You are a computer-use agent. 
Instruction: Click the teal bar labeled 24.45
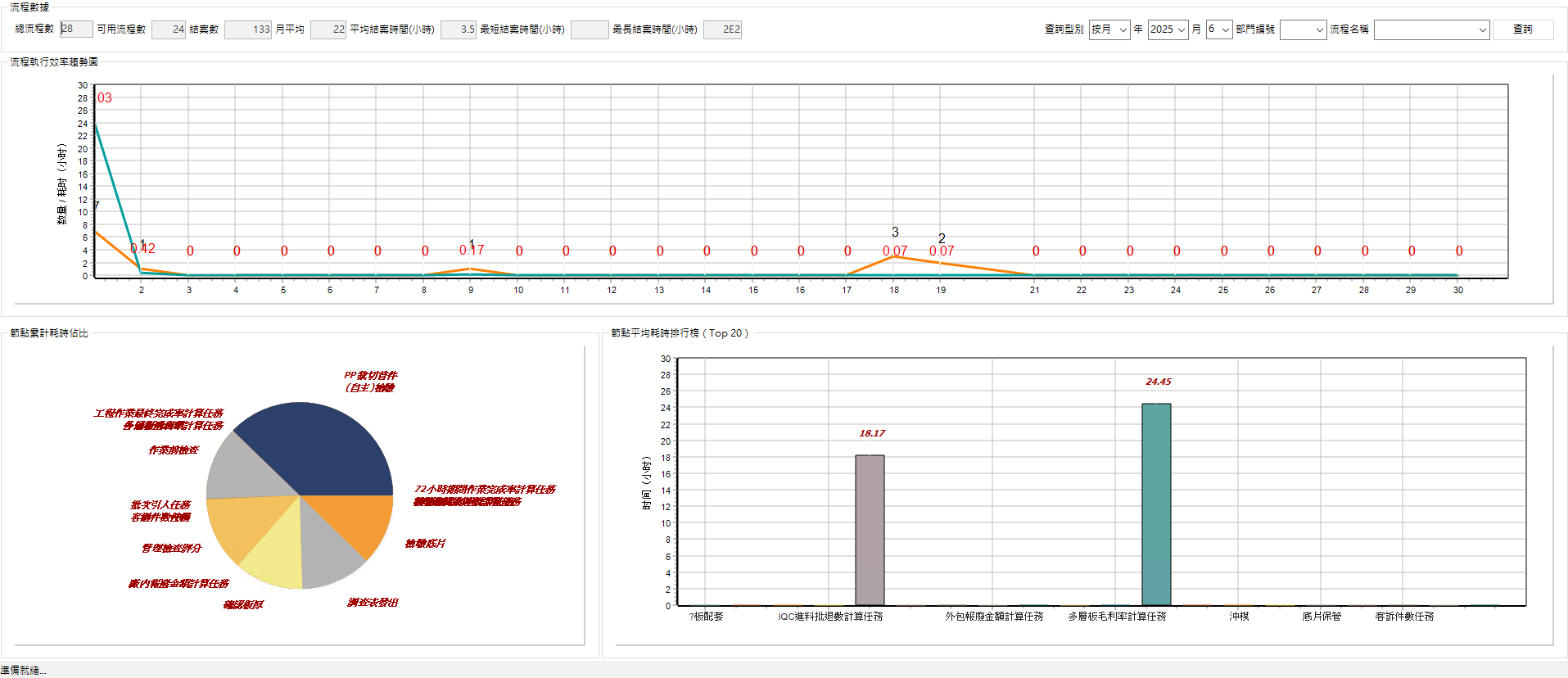click(x=1156, y=504)
